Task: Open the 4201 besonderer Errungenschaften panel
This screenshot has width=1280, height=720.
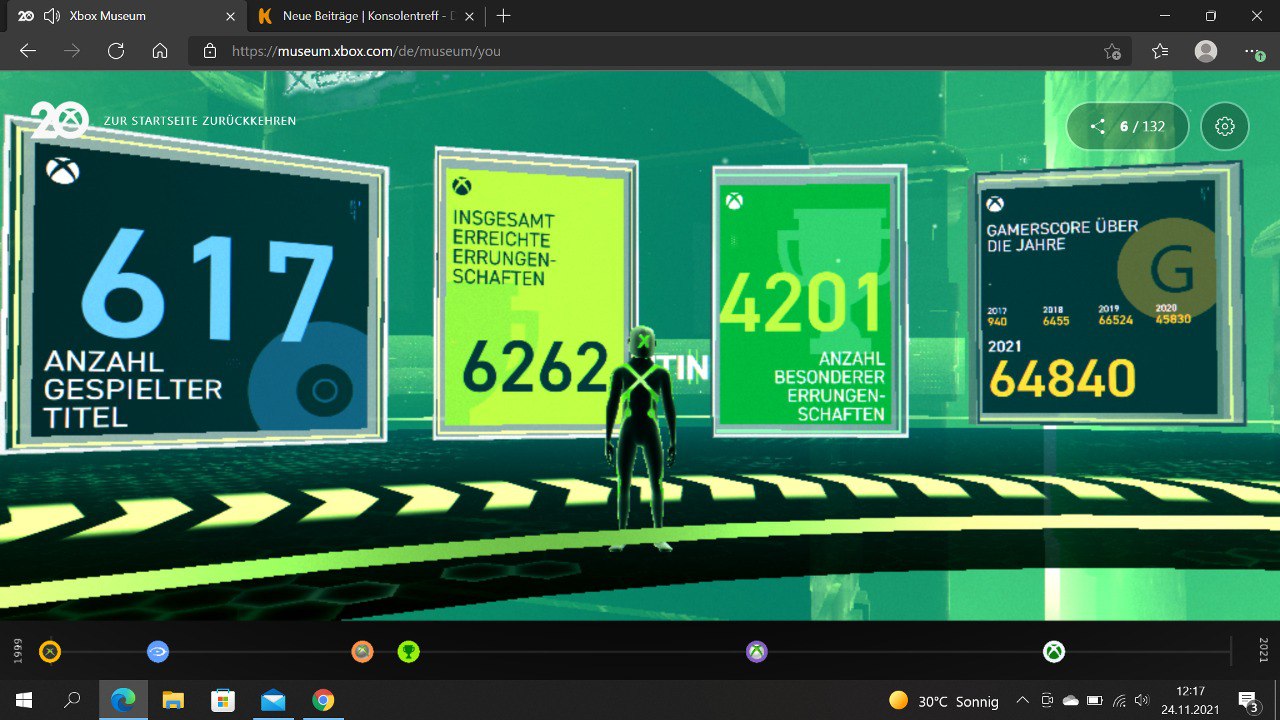Action: pos(809,301)
